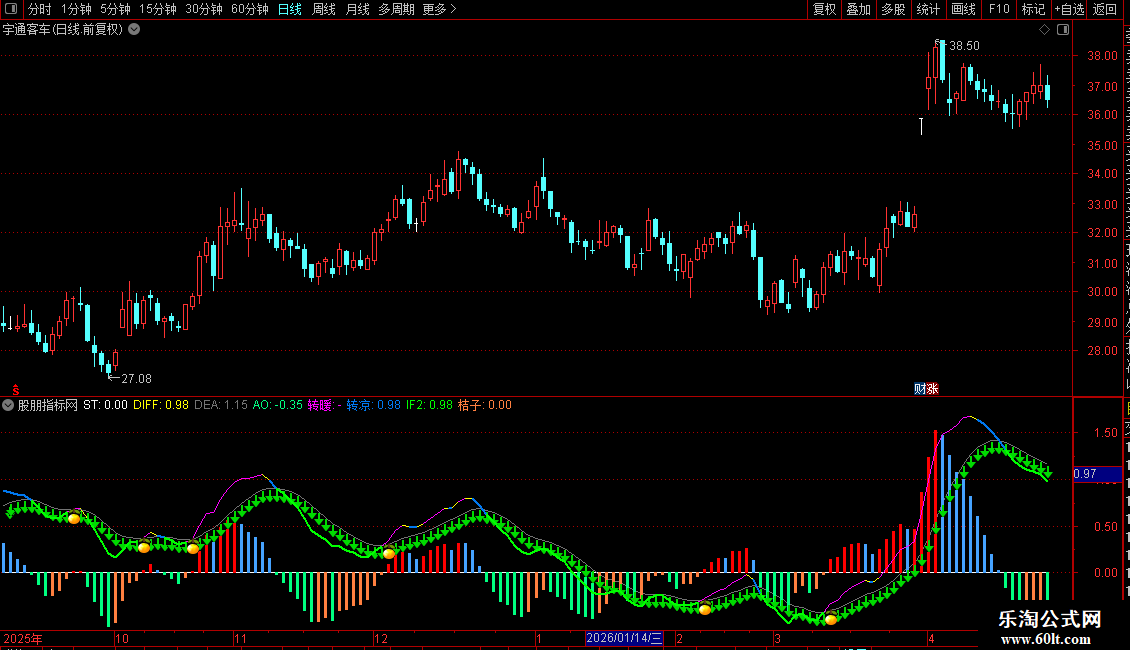Click the 标记 mark button

[1033, 9]
